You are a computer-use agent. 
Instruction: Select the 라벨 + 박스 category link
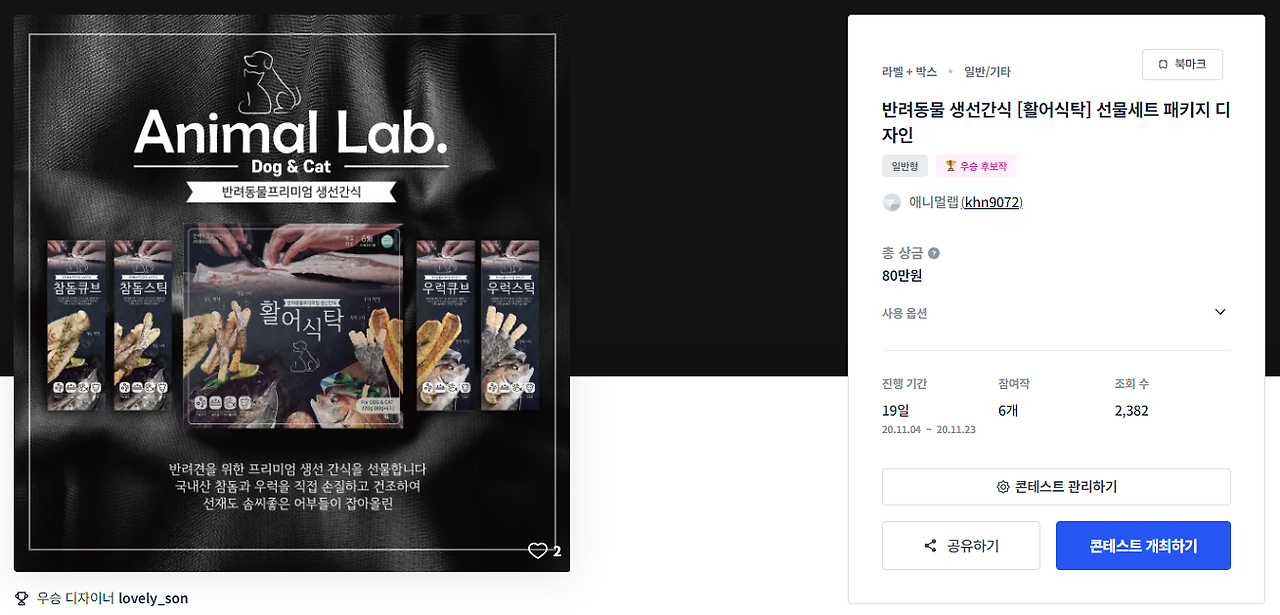coord(909,72)
